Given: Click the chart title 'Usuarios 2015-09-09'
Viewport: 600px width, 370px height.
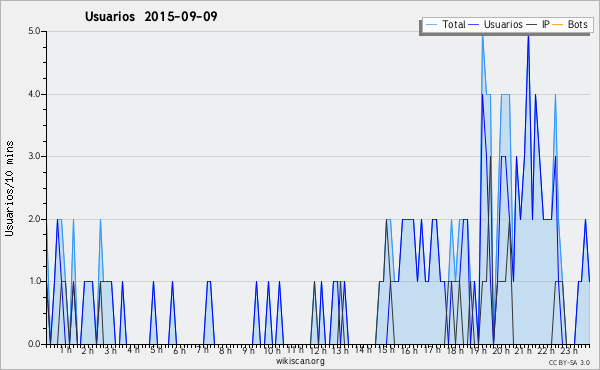Looking at the screenshot, I should (x=151, y=17).
